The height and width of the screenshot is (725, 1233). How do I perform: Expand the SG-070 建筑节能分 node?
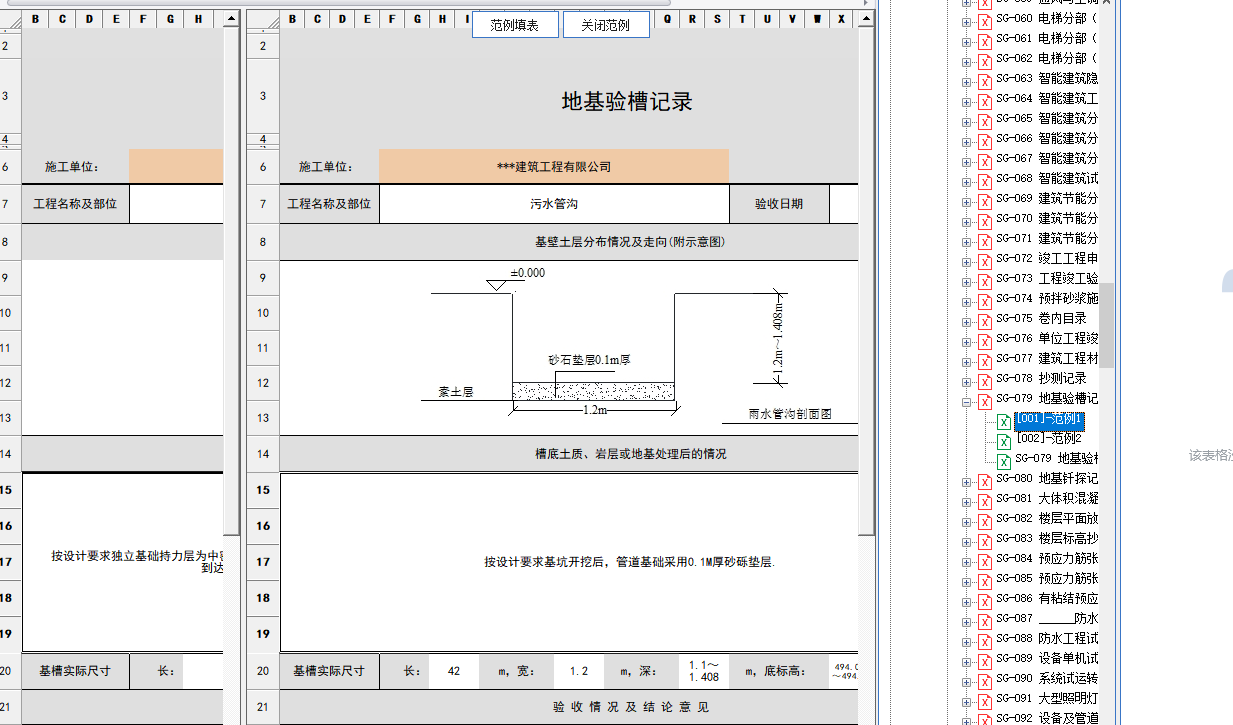tap(966, 221)
